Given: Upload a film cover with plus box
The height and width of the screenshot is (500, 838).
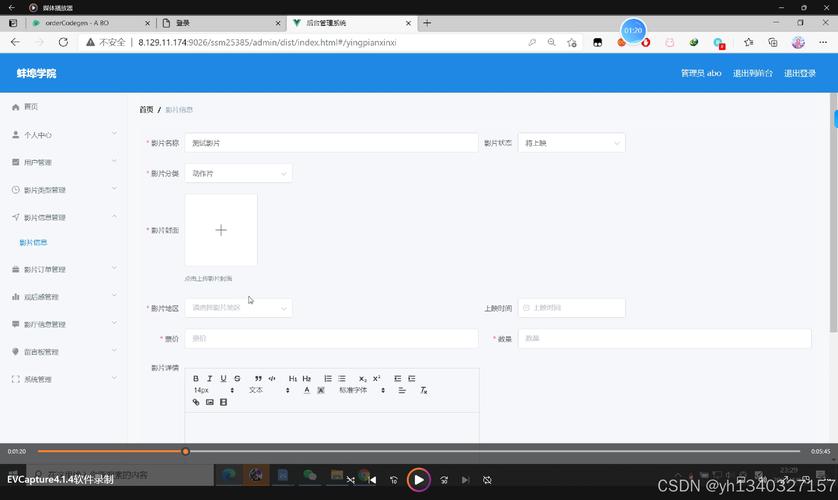Looking at the screenshot, I should click(x=221, y=230).
